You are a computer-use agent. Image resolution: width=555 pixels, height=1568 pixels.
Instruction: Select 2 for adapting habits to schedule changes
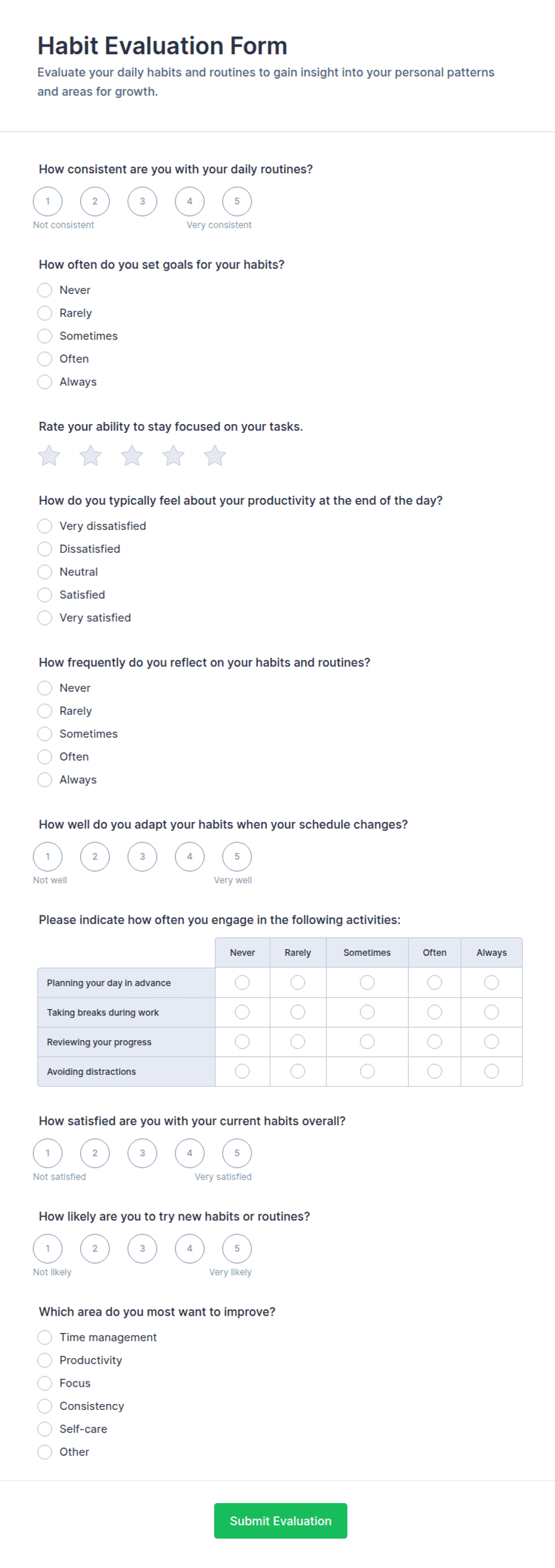(95, 856)
